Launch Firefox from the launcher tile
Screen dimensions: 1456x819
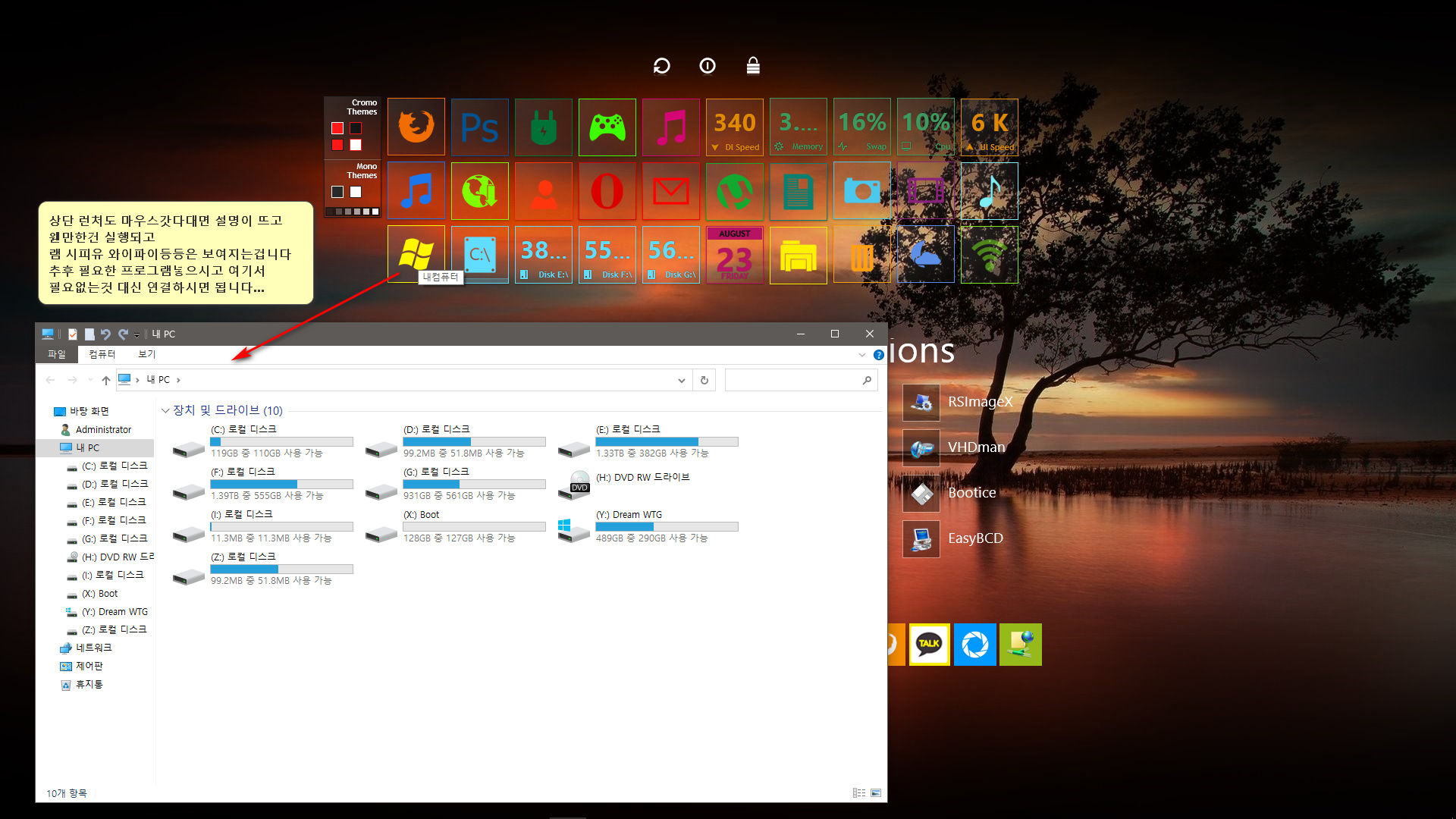click(416, 127)
